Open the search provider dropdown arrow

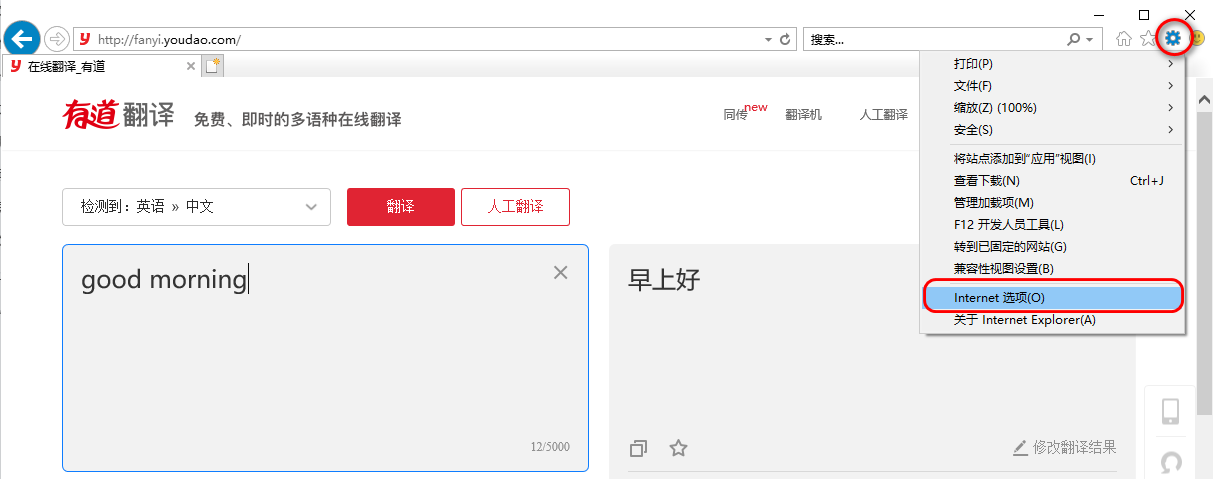tap(1089, 40)
